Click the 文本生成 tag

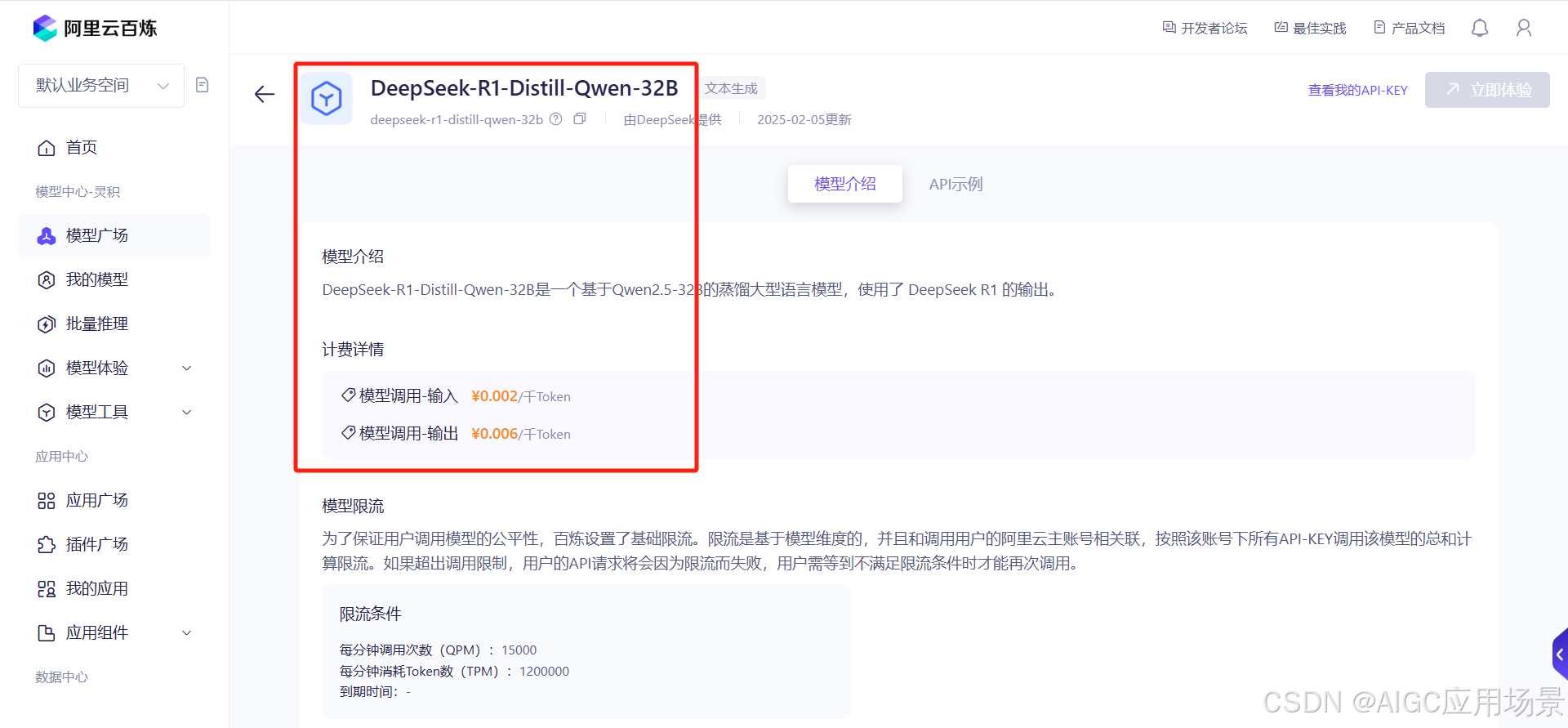click(x=731, y=88)
